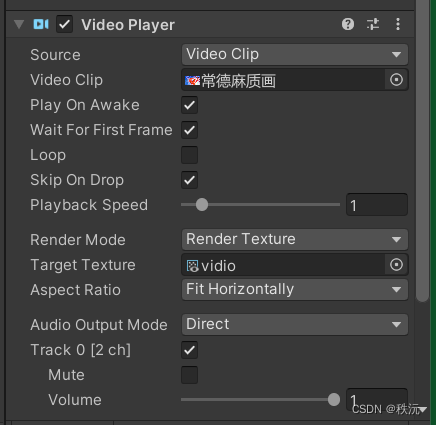Open the component presets icon
The height and width of the screenshot is (425, 436).
373,24
